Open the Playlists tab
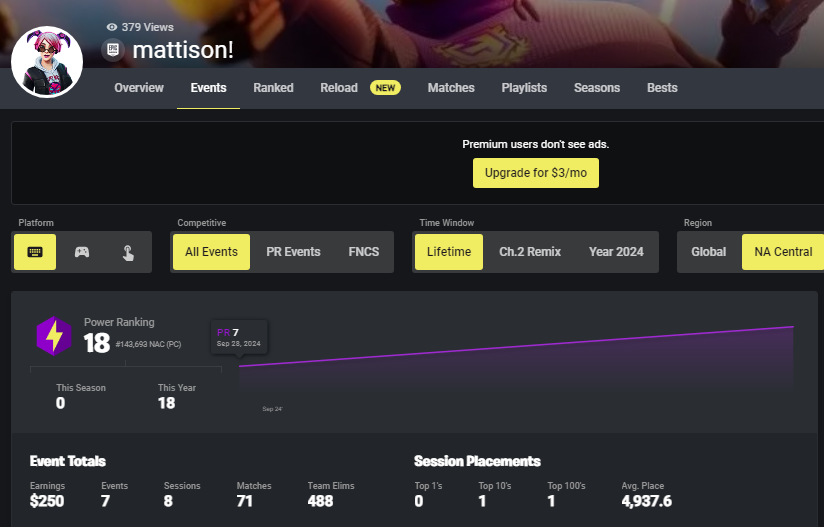This screenshot has height=527, width=824. [524, 88]
